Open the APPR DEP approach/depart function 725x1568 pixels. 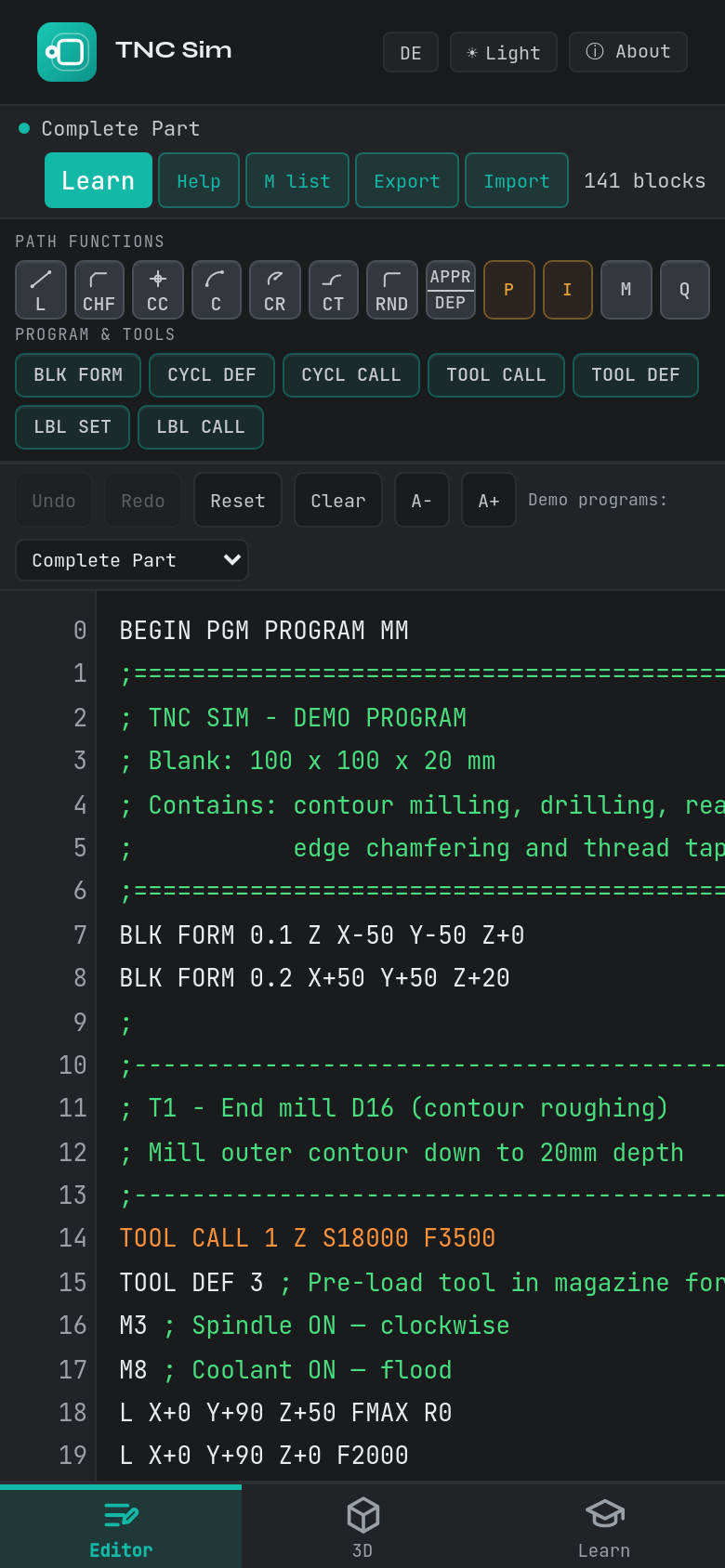click(451, 290)
